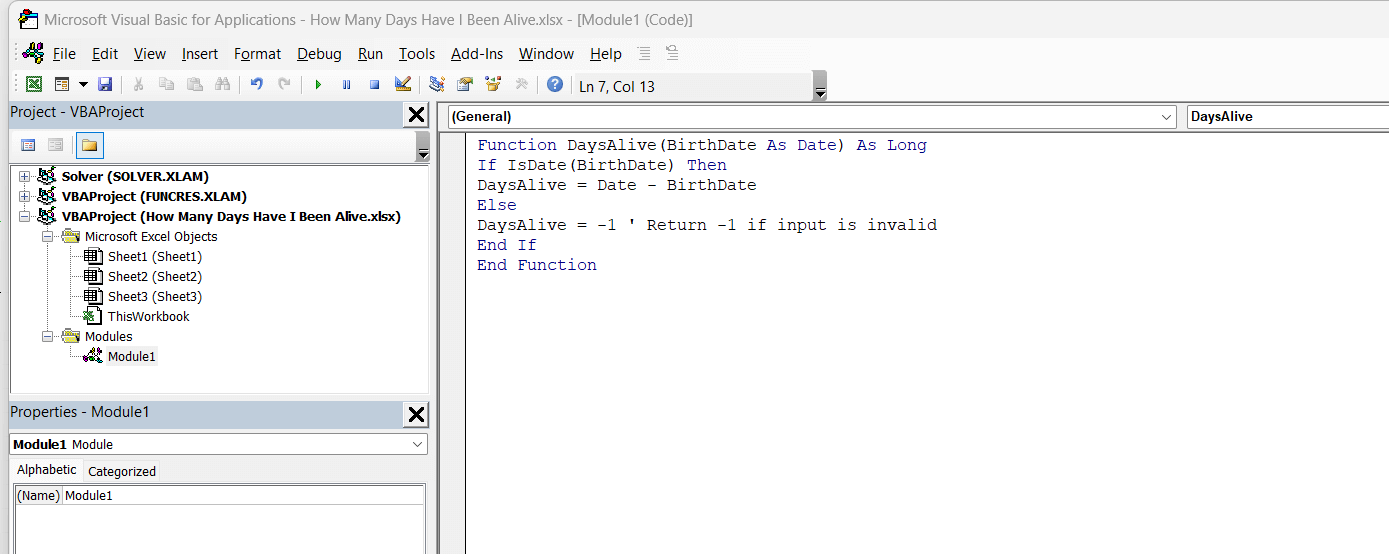
Task: Select the Solver (SOLVER.XLAM) project
Action: tap(135, 177)
